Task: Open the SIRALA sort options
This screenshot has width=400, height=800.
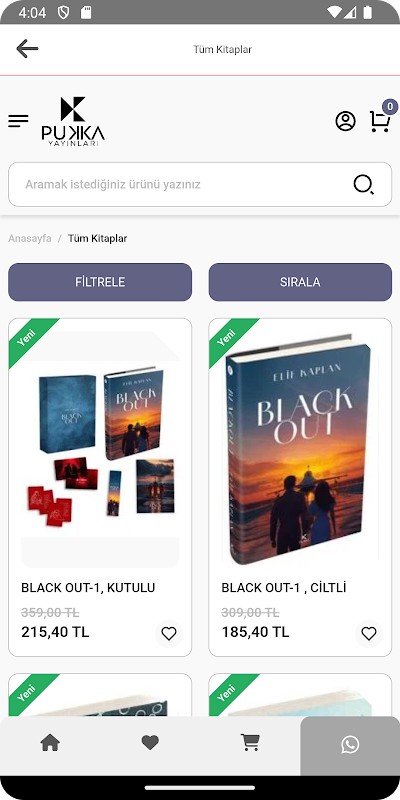Action: tap(300, 282)
